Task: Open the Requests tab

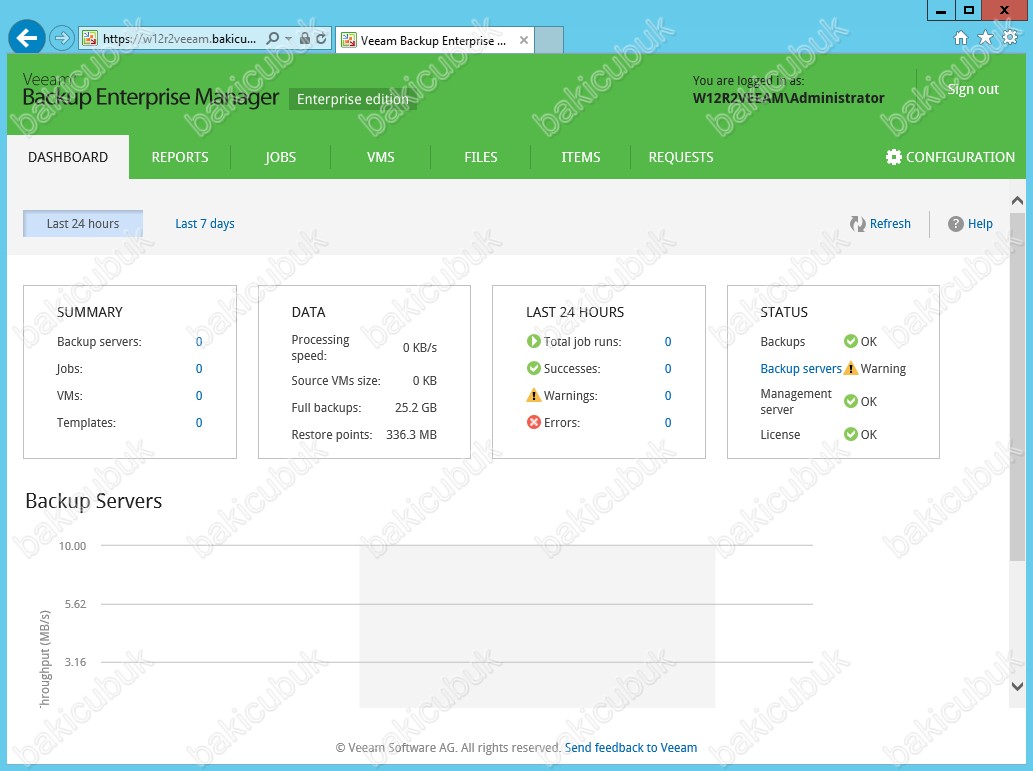Action: pos(681,157)
